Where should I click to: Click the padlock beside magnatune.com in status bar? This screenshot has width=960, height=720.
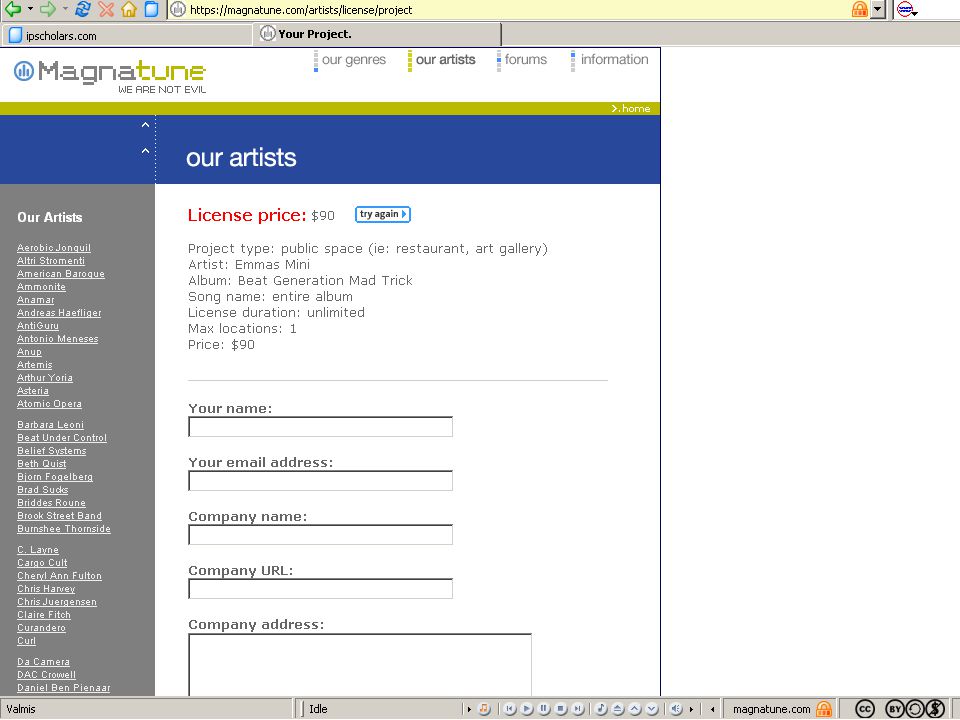click(824, 709)
